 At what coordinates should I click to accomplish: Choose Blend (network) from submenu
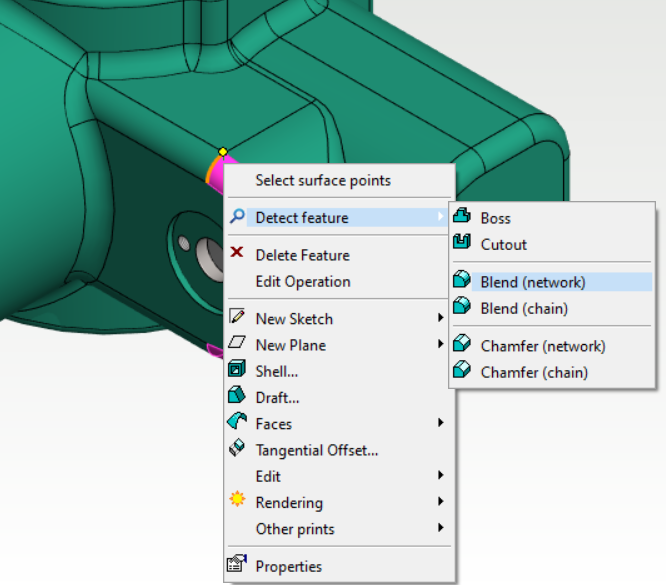(x=532, y=282)
